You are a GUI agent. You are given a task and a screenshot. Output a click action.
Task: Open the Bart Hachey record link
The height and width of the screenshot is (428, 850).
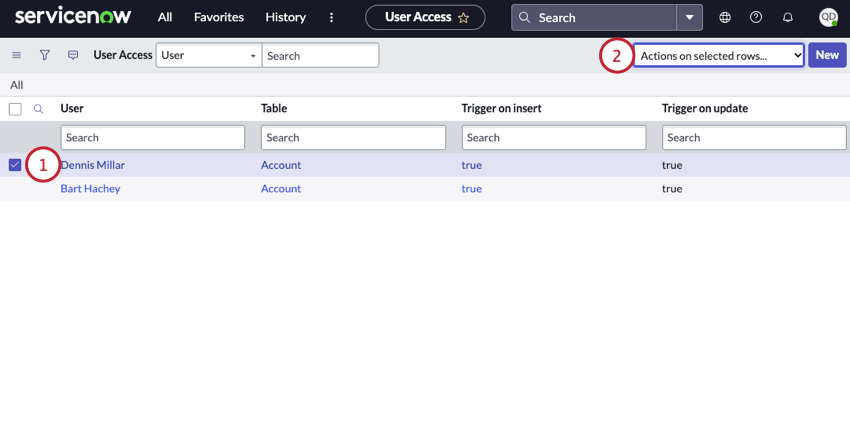[90, 188]
